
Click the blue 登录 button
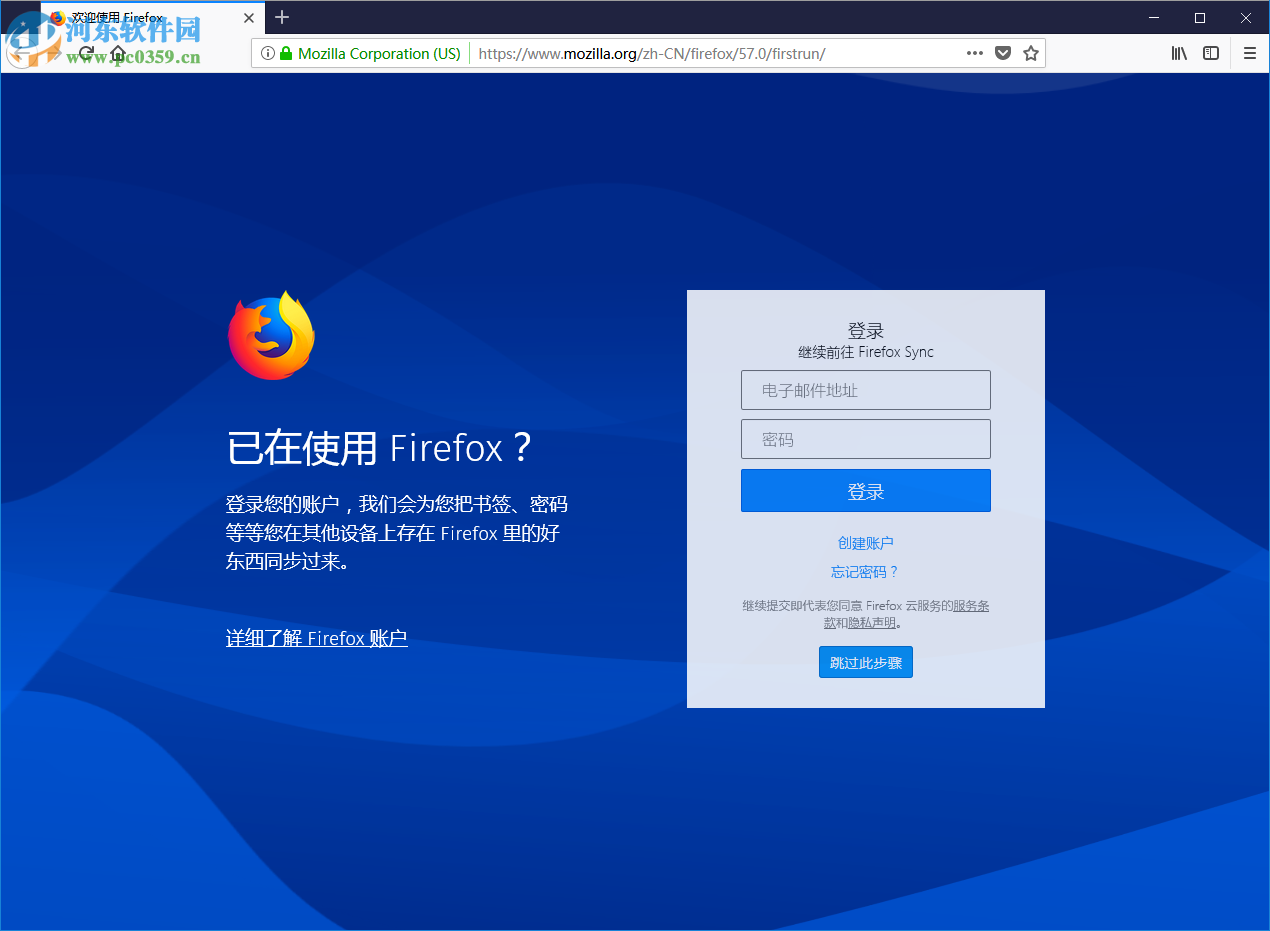click(865, 490)
